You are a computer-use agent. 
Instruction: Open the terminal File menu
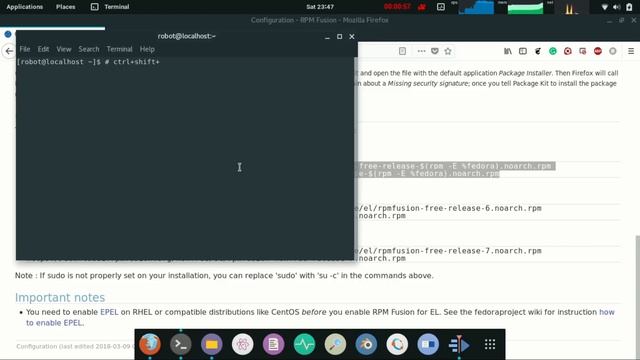coord(25,49)
